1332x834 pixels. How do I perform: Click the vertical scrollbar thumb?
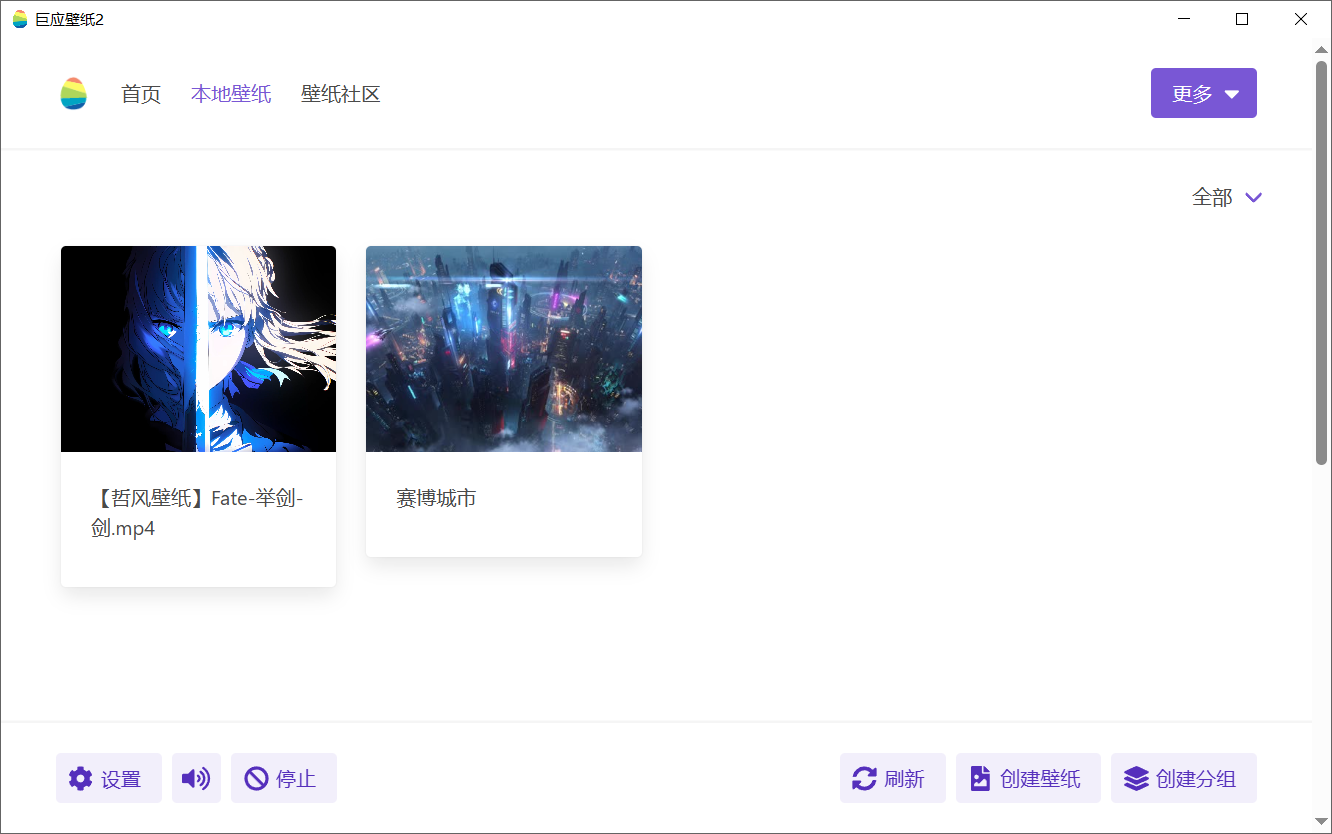click(1322, 262)
